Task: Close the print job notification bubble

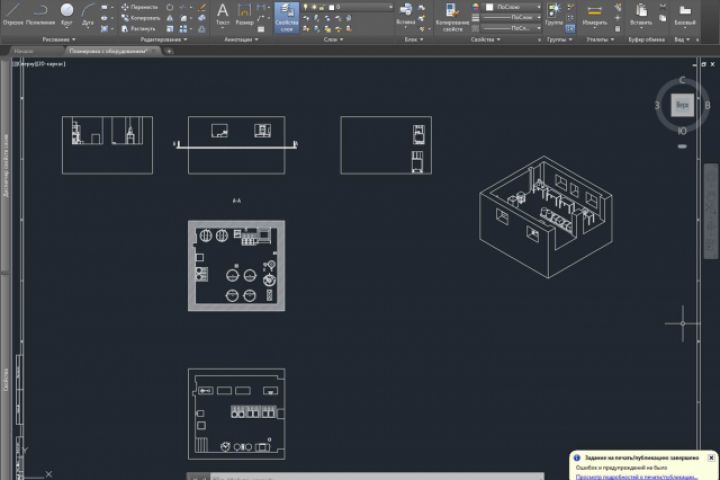Action: click(x=711, y=457)
